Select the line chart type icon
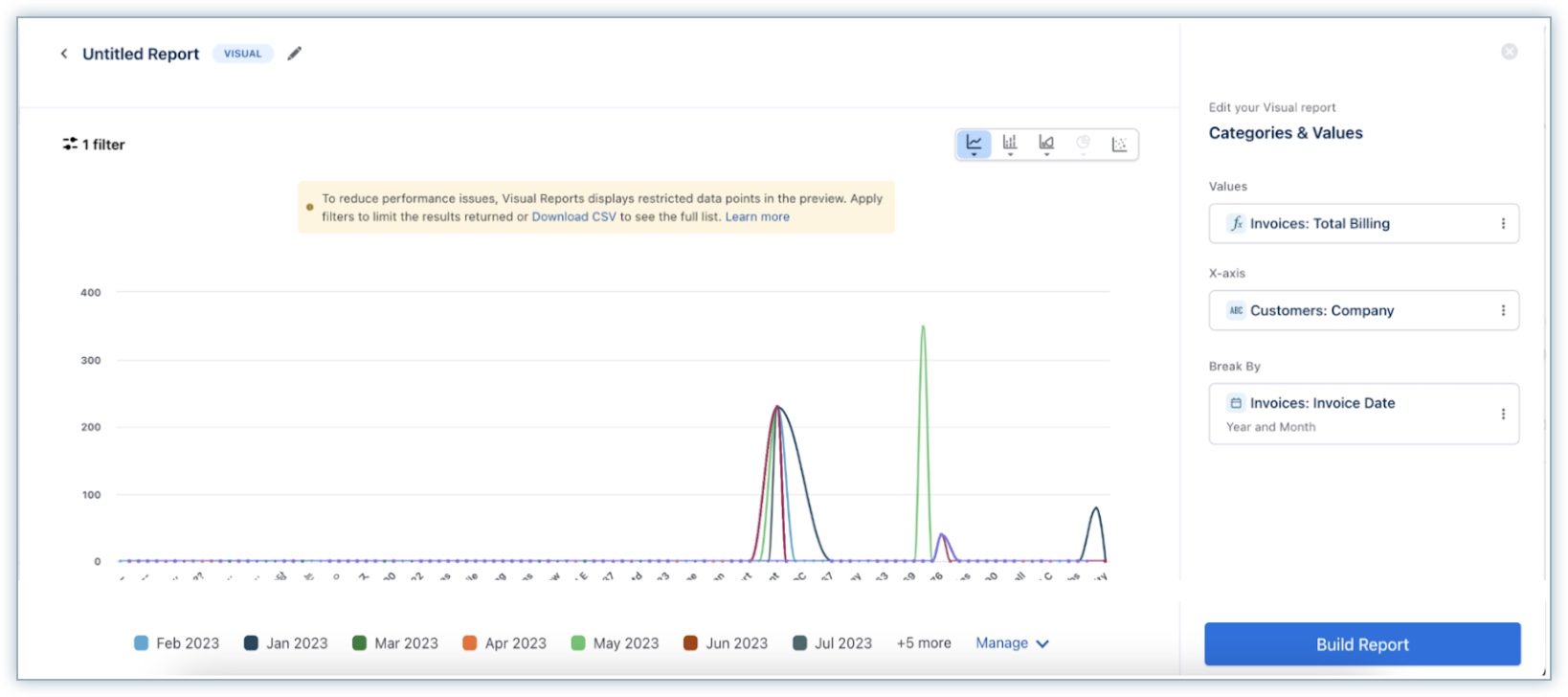Viewport: 1568px width, 697px height. pyautogui.click(x=974, y=144)
